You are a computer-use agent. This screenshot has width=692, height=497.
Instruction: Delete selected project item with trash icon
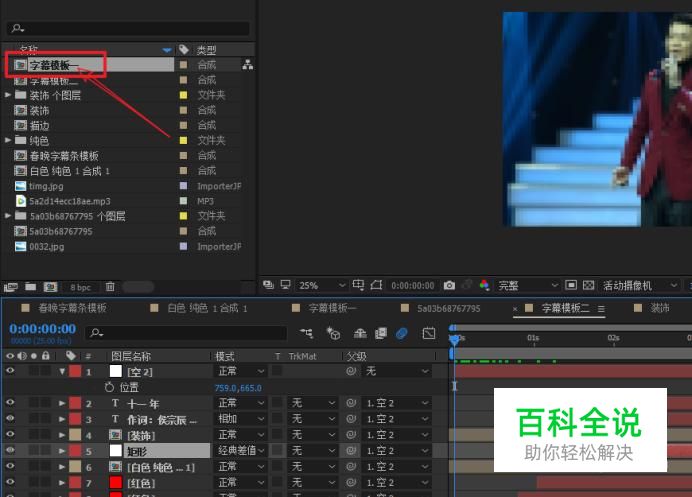pyautogui.click(x=110, y=287)
